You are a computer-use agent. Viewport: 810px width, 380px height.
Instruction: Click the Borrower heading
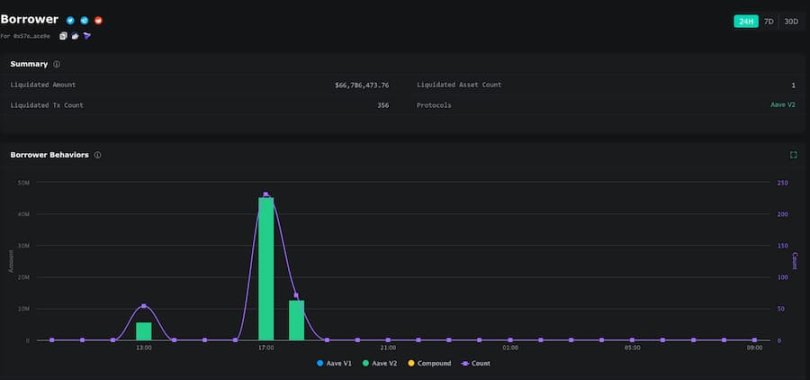(x=29, y=20)
